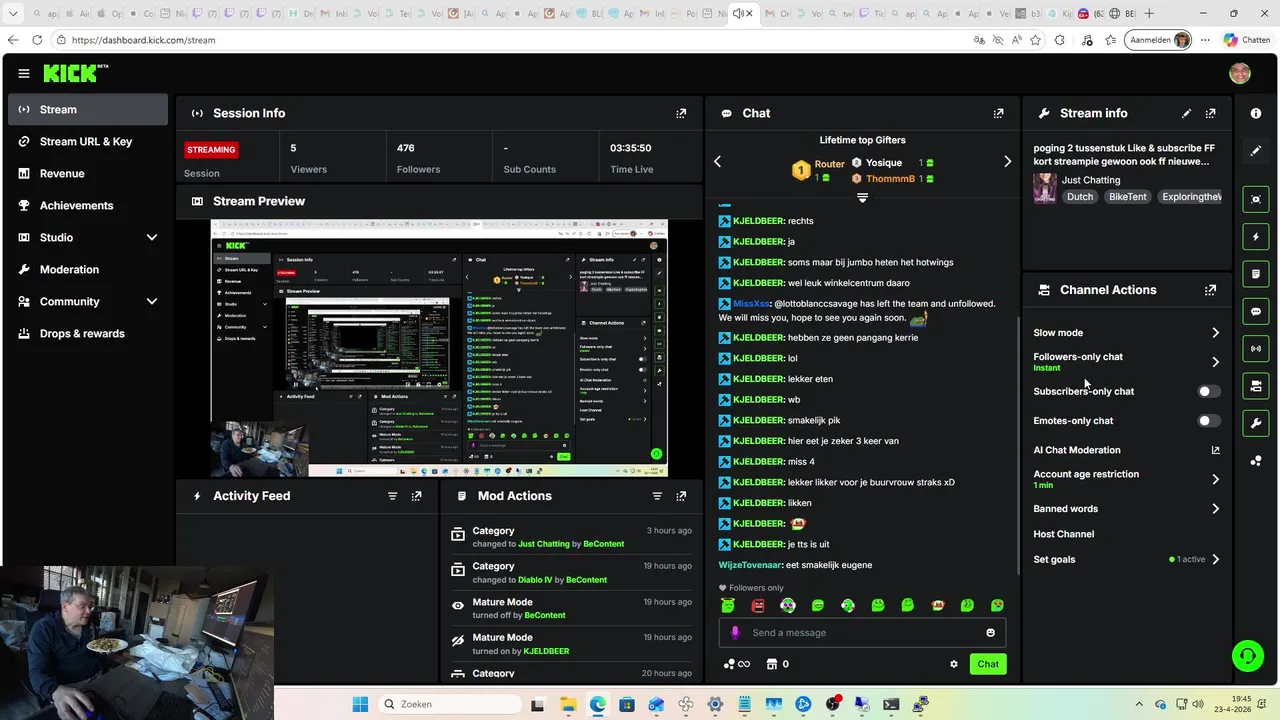Open WijzeTovenaar username in chat

pos(751,565)
